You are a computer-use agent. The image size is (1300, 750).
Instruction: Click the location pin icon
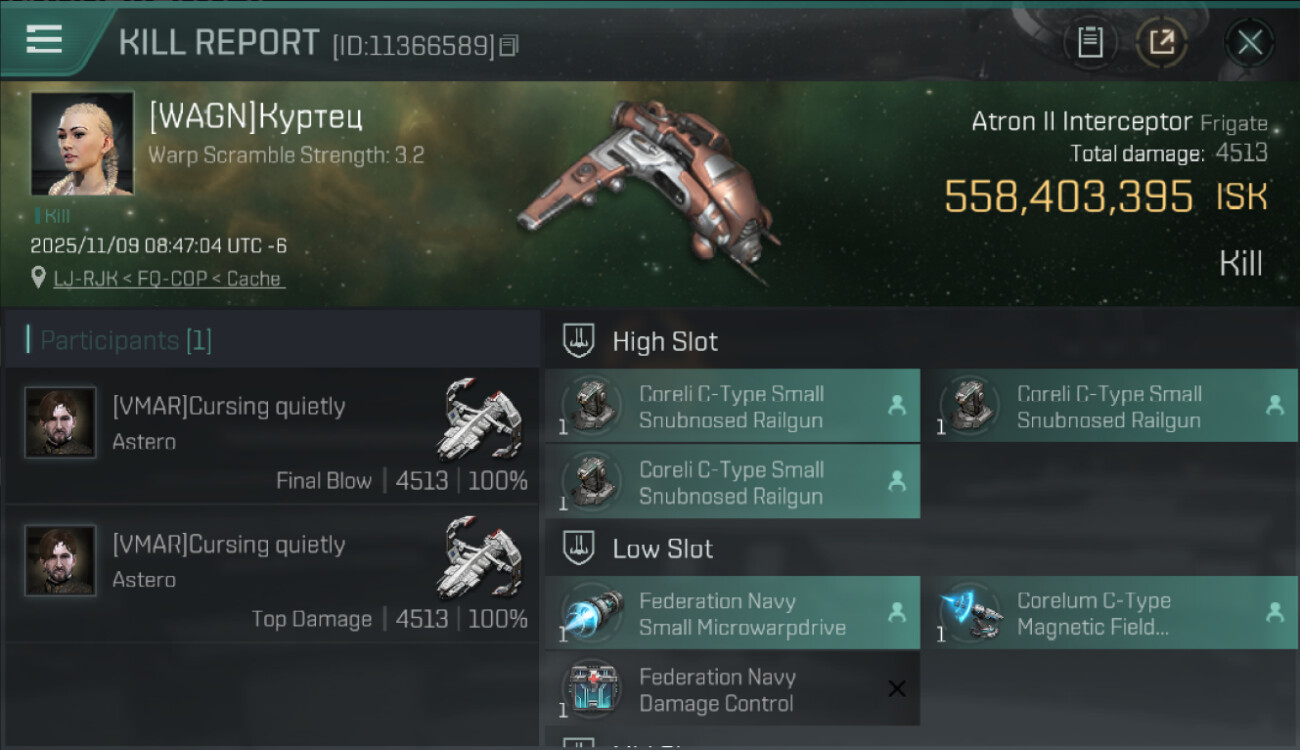click(39, 279)
